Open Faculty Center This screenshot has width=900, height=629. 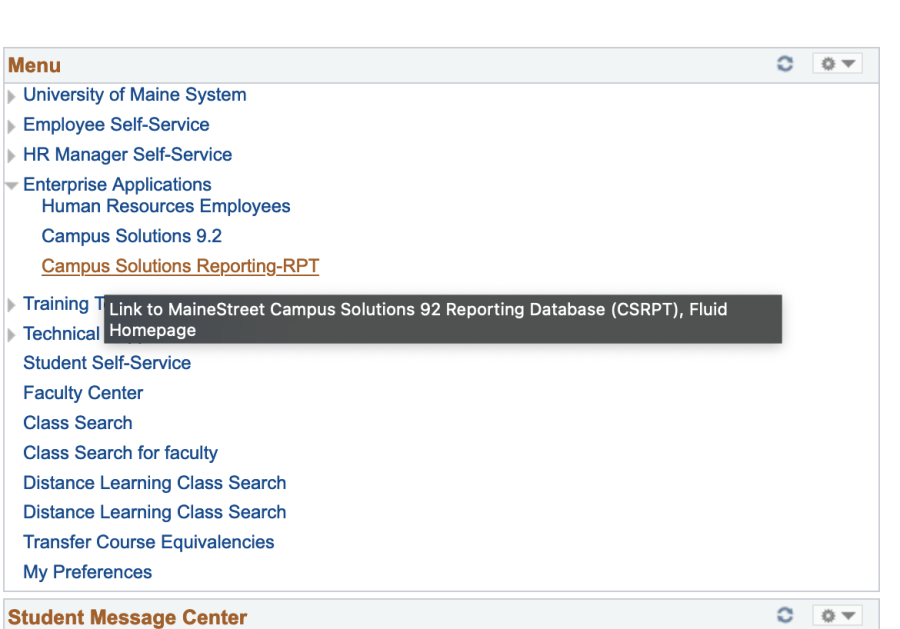(83, 393)
